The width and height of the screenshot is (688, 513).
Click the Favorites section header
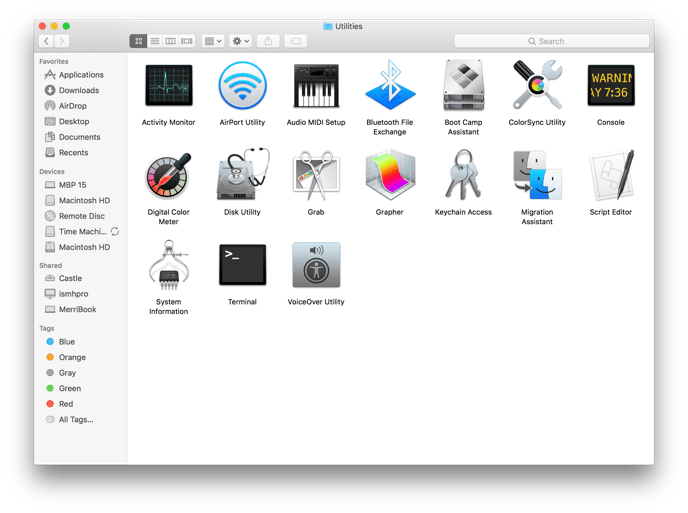pos(54,61)
